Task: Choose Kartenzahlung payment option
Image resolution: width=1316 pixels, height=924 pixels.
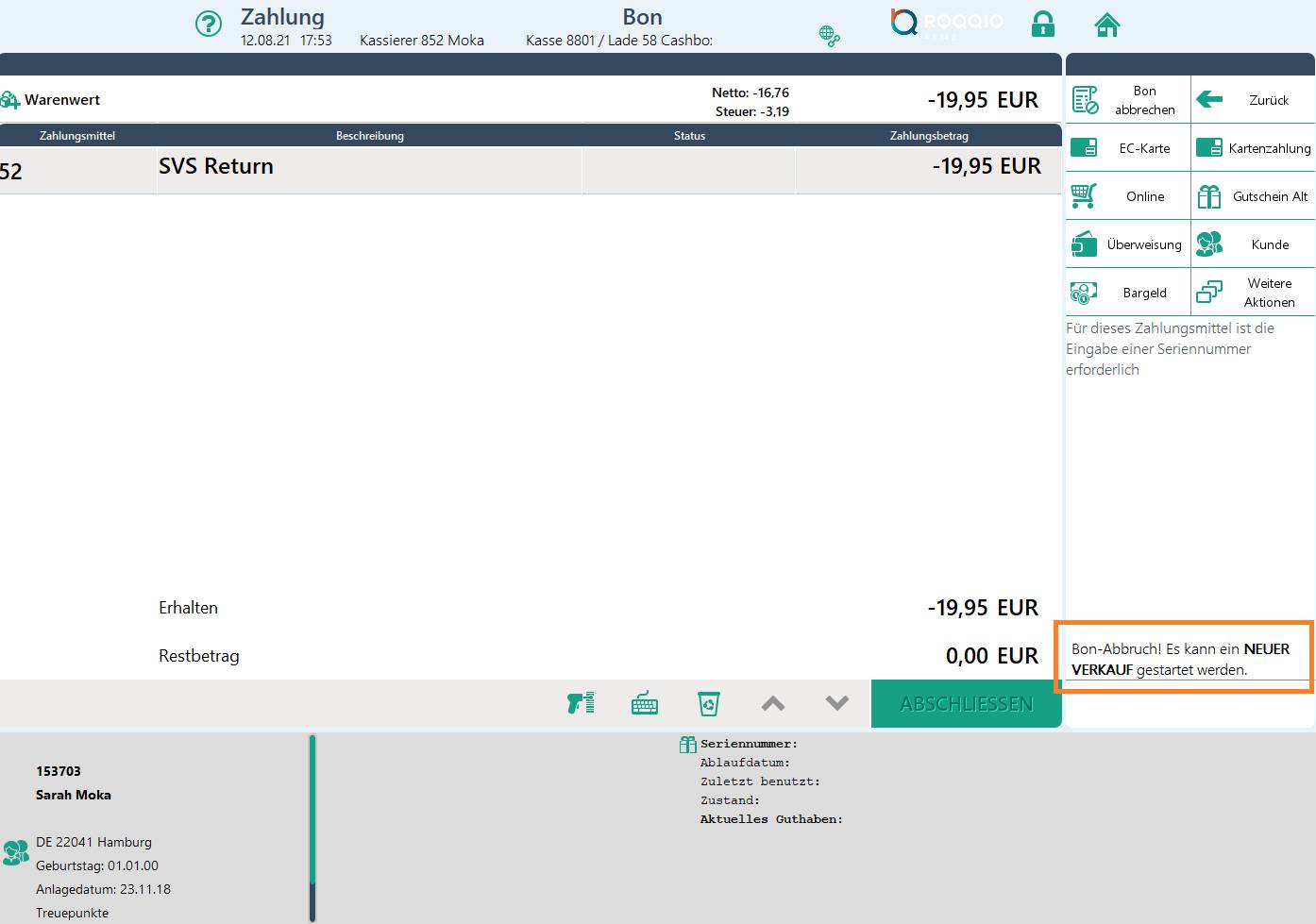Action: click(x=1253, y=148)
